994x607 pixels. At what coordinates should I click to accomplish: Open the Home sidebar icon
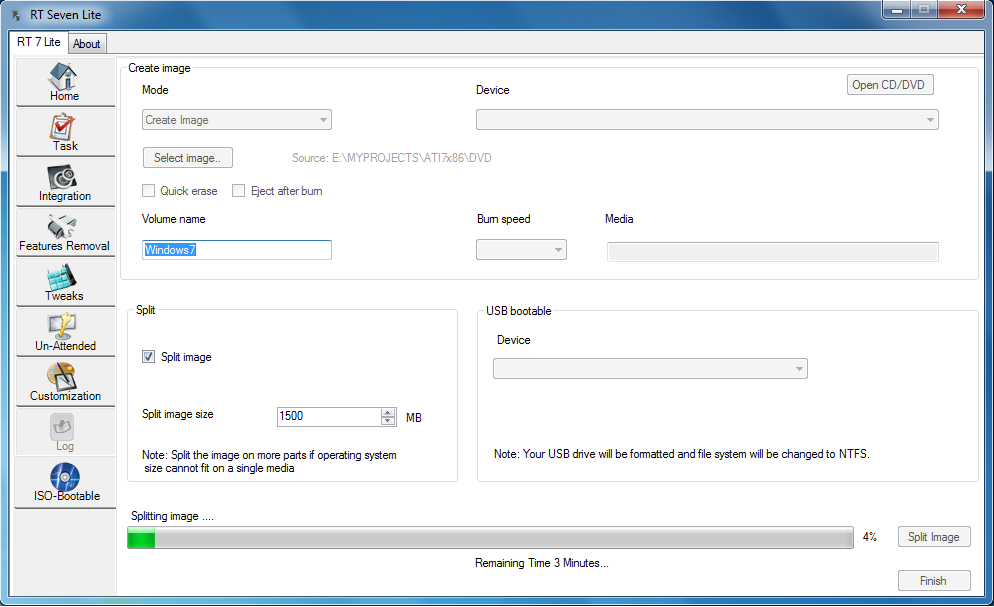click(x=65, y=82)
